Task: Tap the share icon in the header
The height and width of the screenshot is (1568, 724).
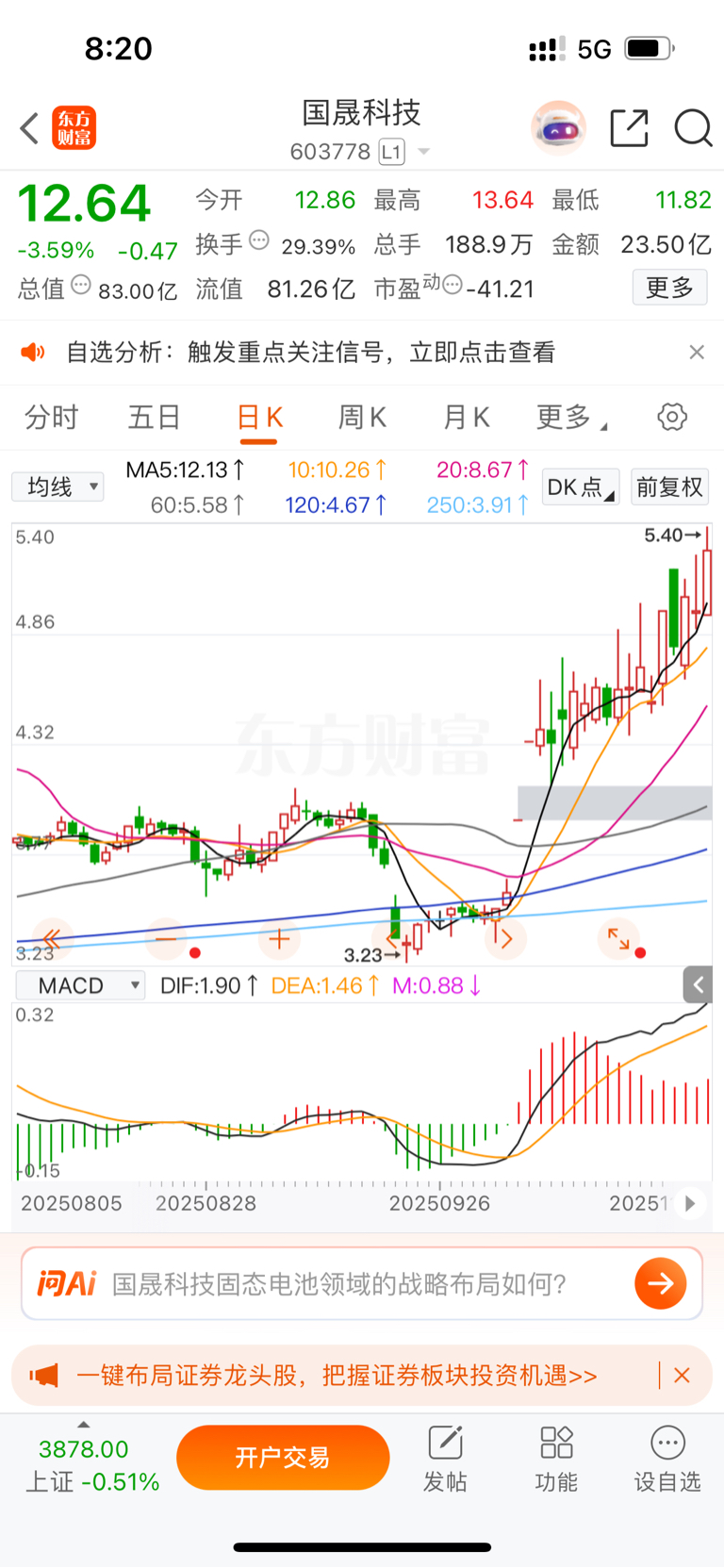Action: (629, 128)
